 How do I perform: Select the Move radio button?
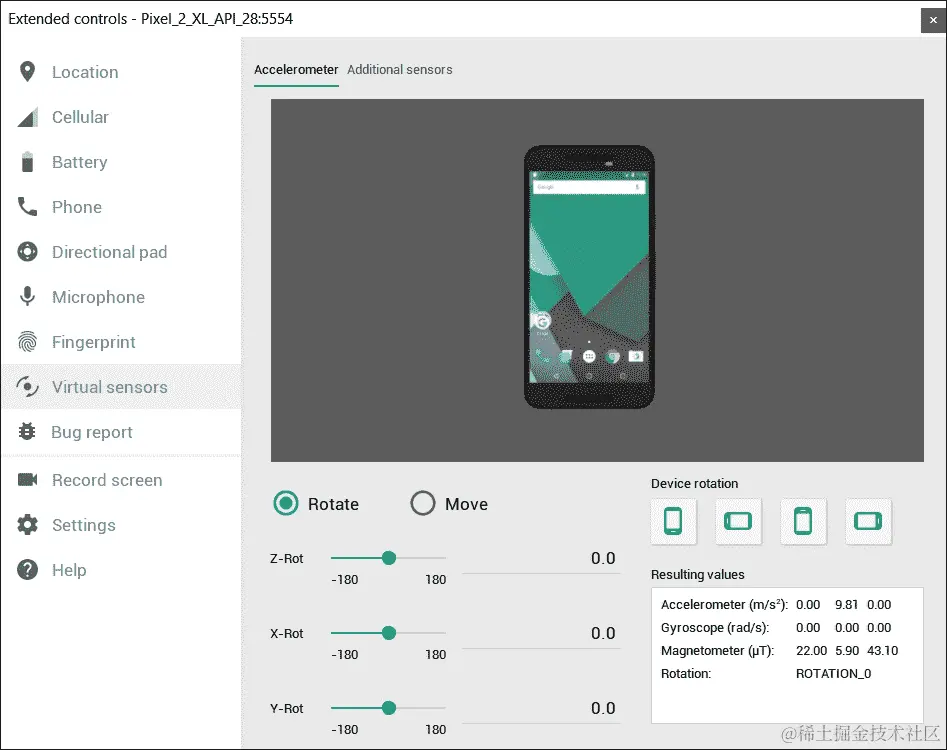point(423,503)
